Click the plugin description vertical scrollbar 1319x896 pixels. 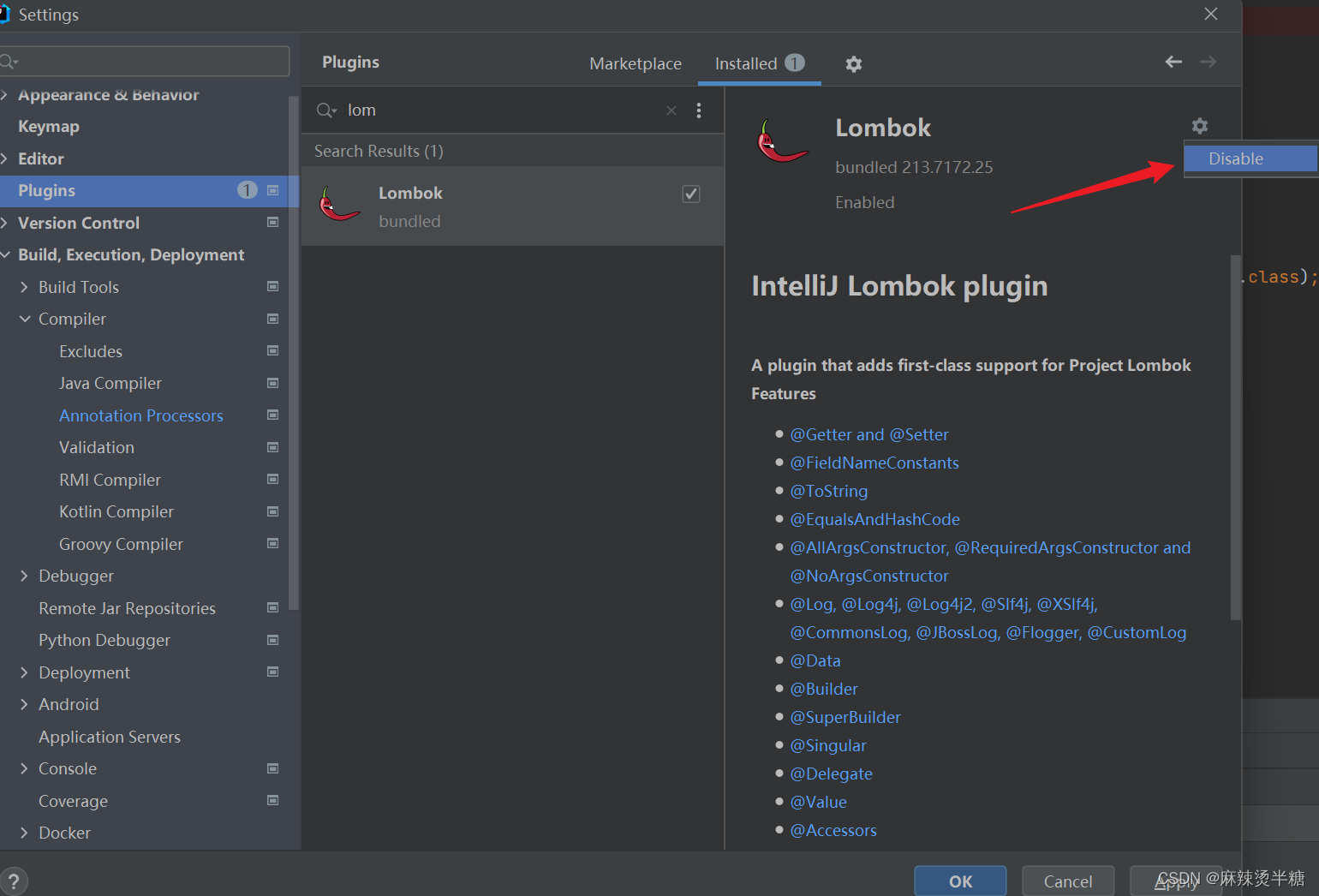pos(1235,437)
